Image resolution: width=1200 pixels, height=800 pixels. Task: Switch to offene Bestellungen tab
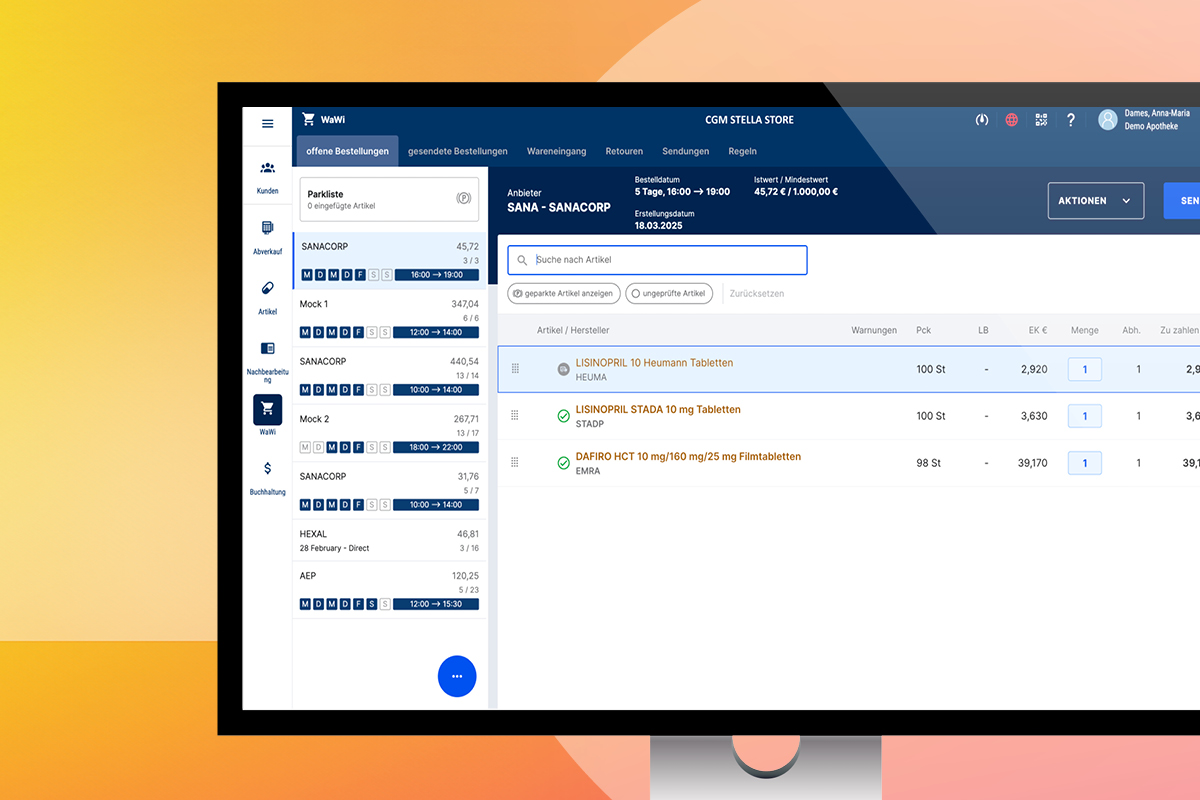pyautogui.click(x=347, y=151)
